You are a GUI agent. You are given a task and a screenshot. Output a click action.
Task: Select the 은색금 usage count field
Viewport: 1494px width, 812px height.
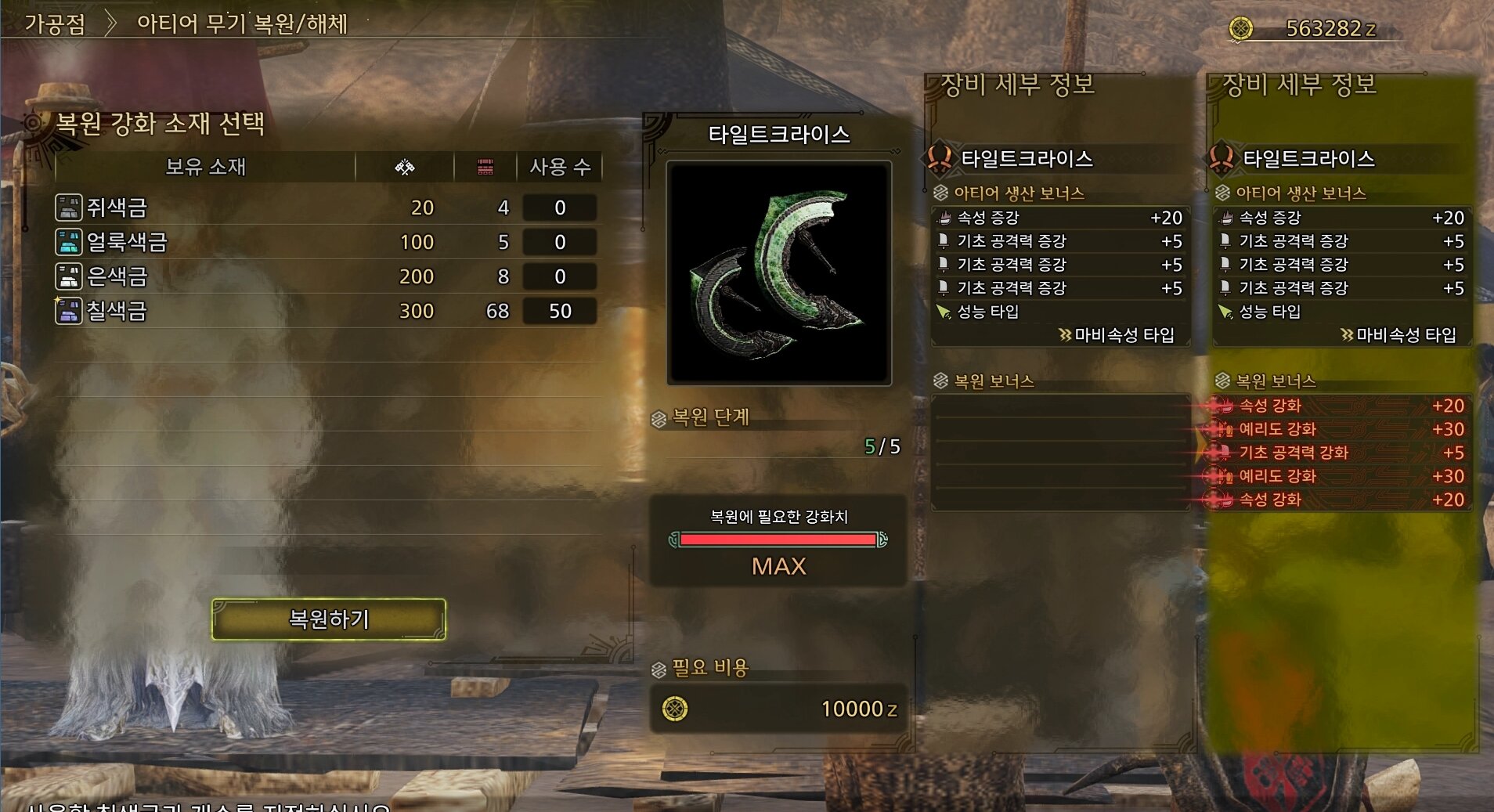point(560,276)
